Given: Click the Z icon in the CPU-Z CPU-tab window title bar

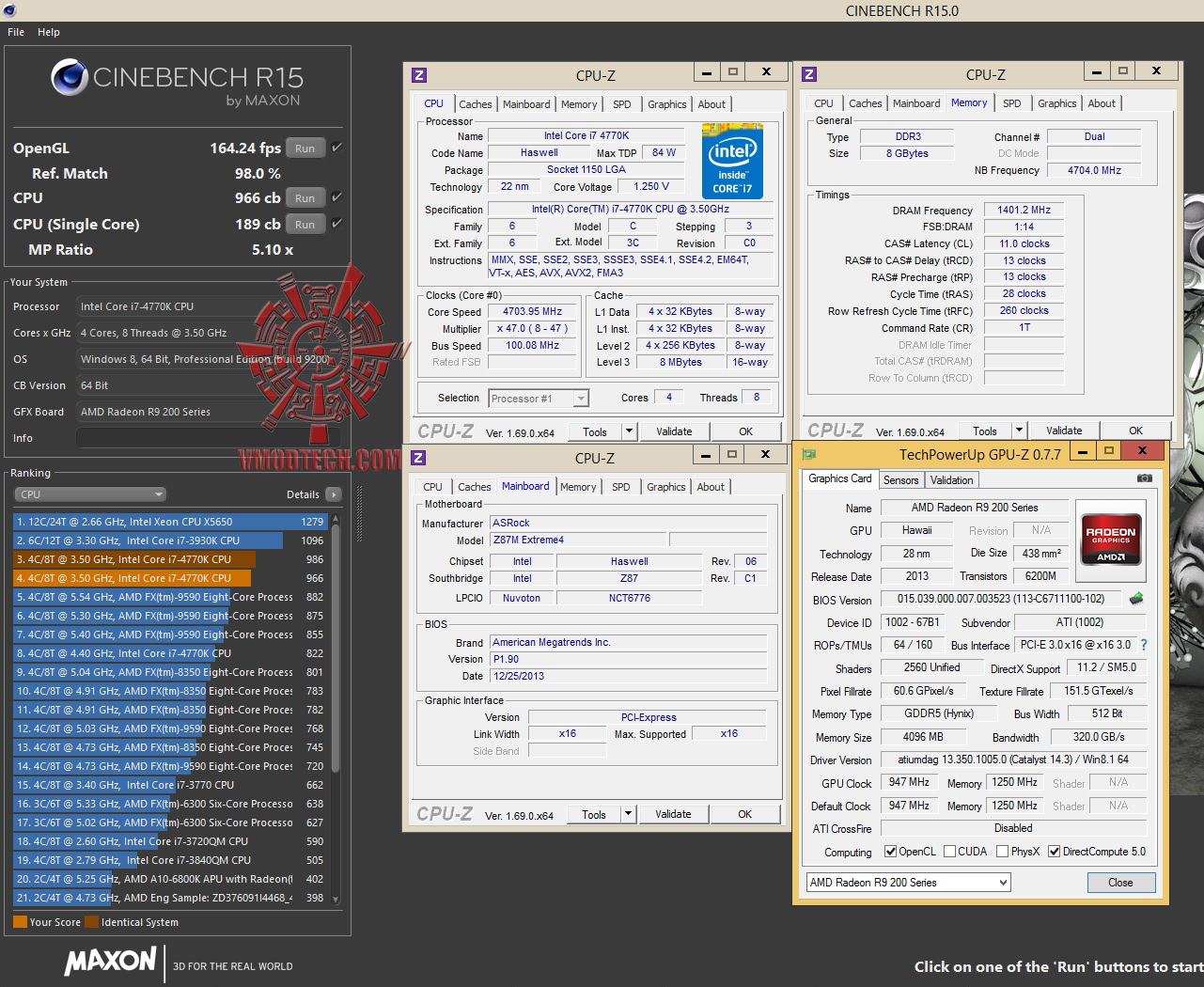Looking at the screenshot, I should pos(419,75).
